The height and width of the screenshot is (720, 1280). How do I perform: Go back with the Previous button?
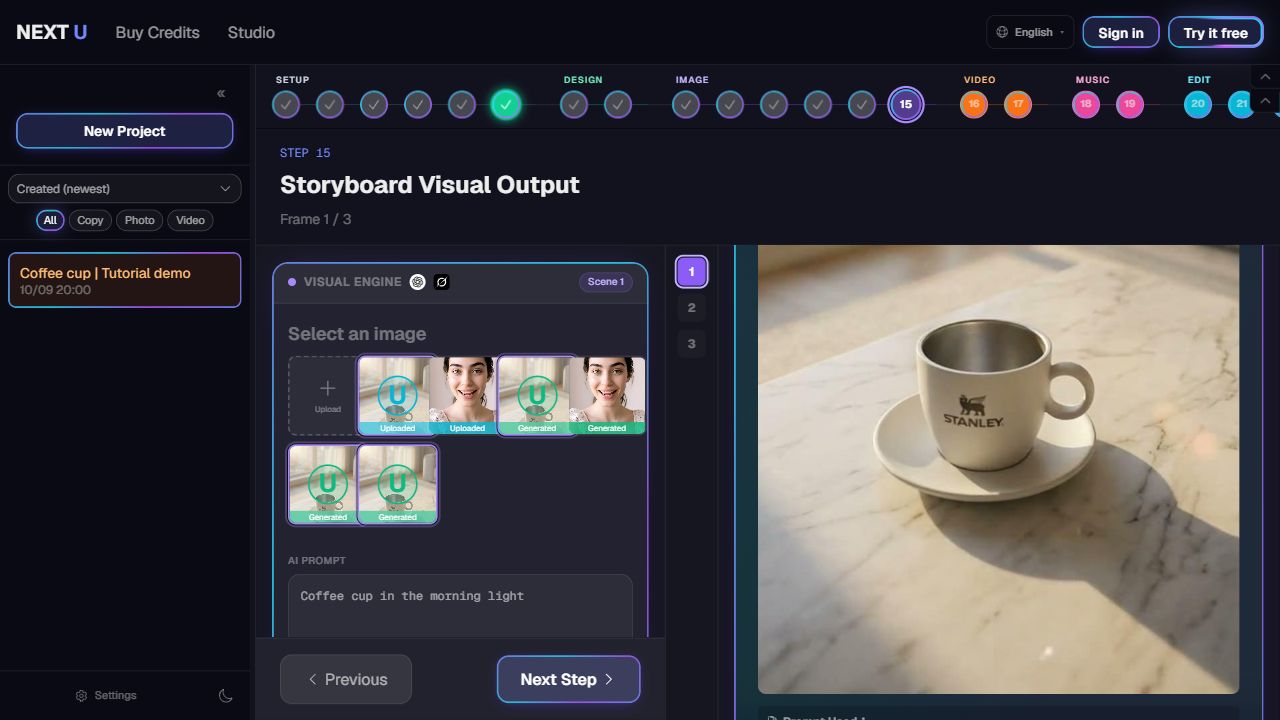coord(346,679)
